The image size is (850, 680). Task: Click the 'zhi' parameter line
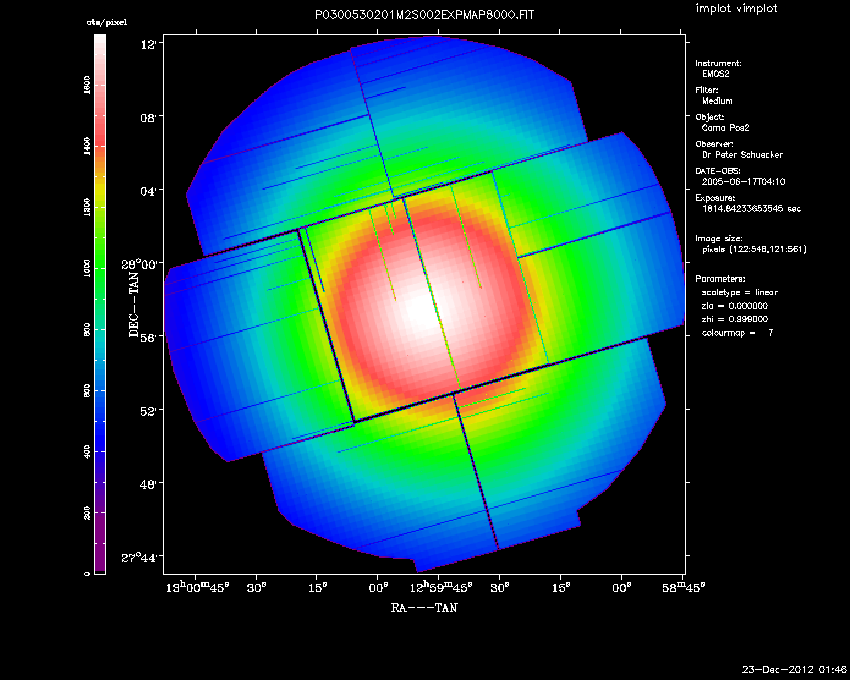coord(735,319)
